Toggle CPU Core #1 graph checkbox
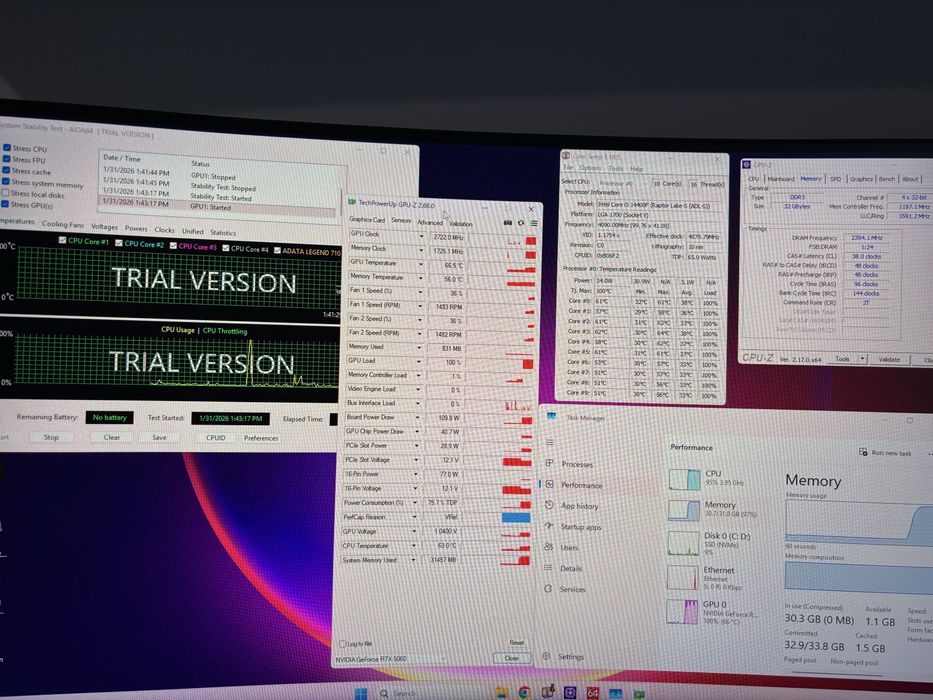The image size is (933, 700). point(62,240)
